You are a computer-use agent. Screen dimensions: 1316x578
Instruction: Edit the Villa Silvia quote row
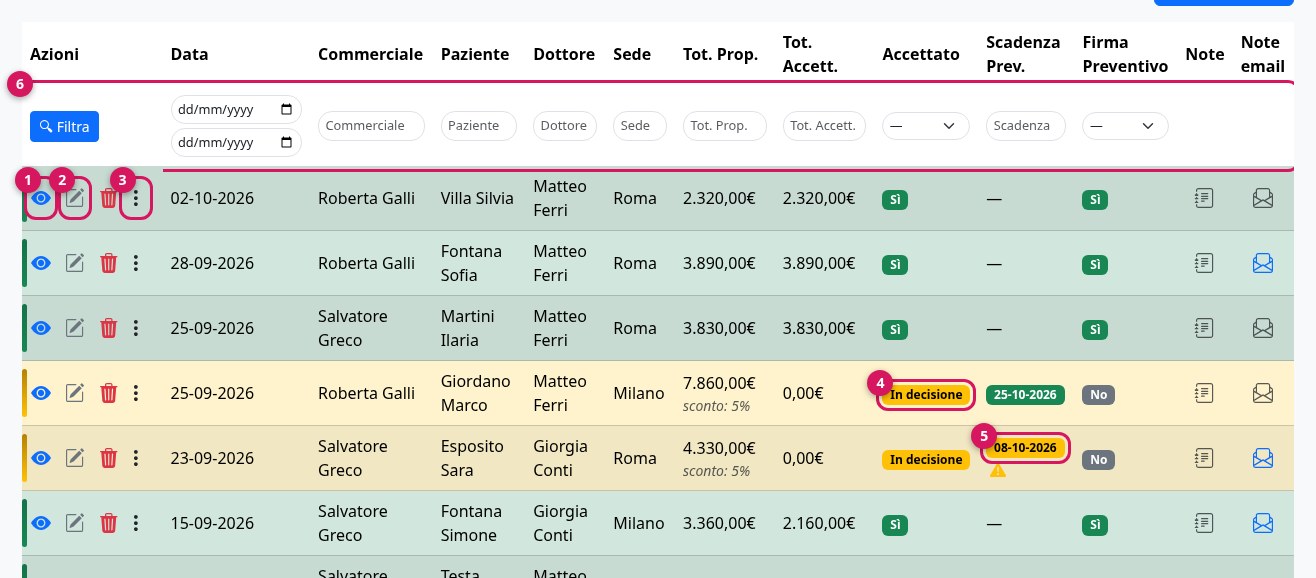(x=75, y=198)
